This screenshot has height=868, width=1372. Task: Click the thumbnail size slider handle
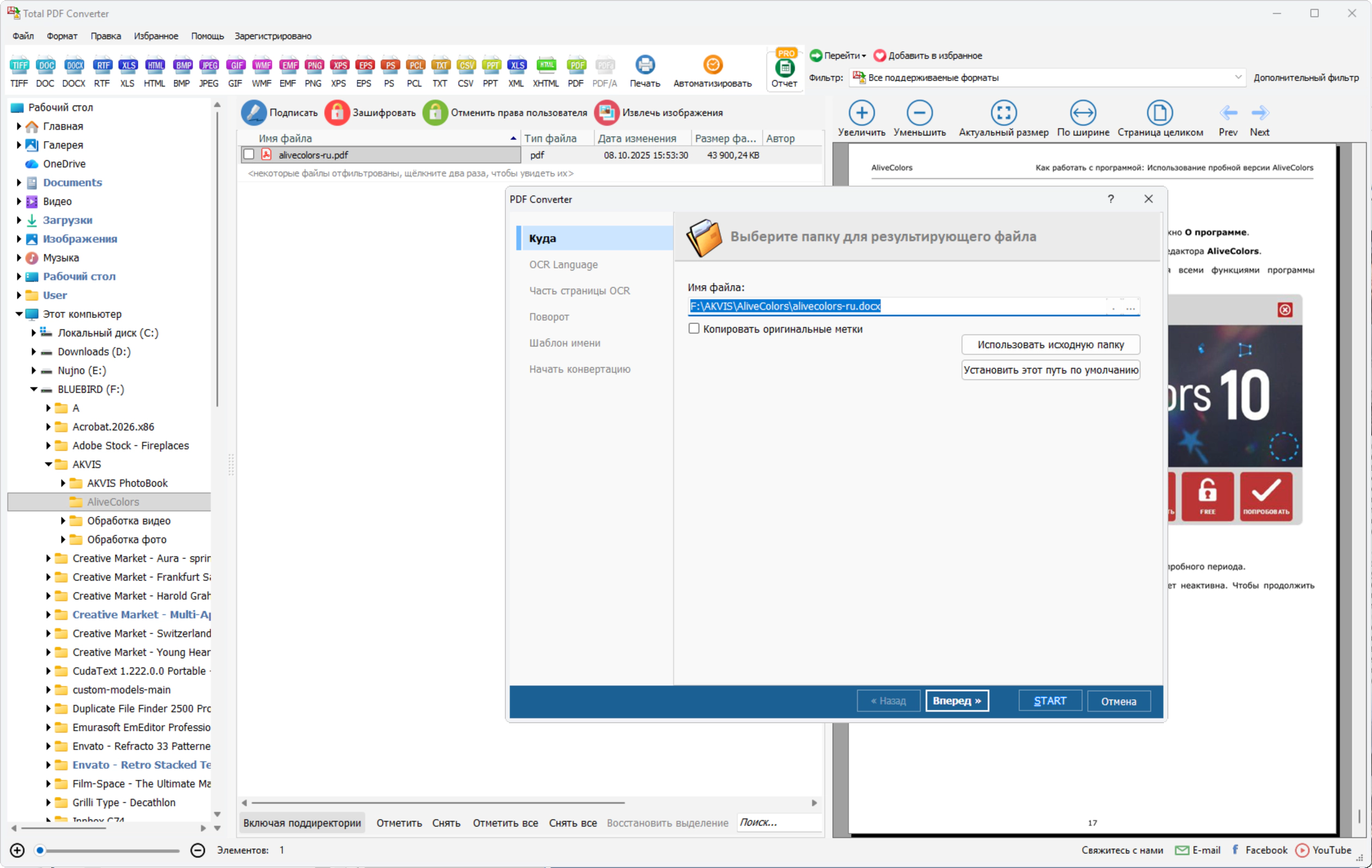40,851
